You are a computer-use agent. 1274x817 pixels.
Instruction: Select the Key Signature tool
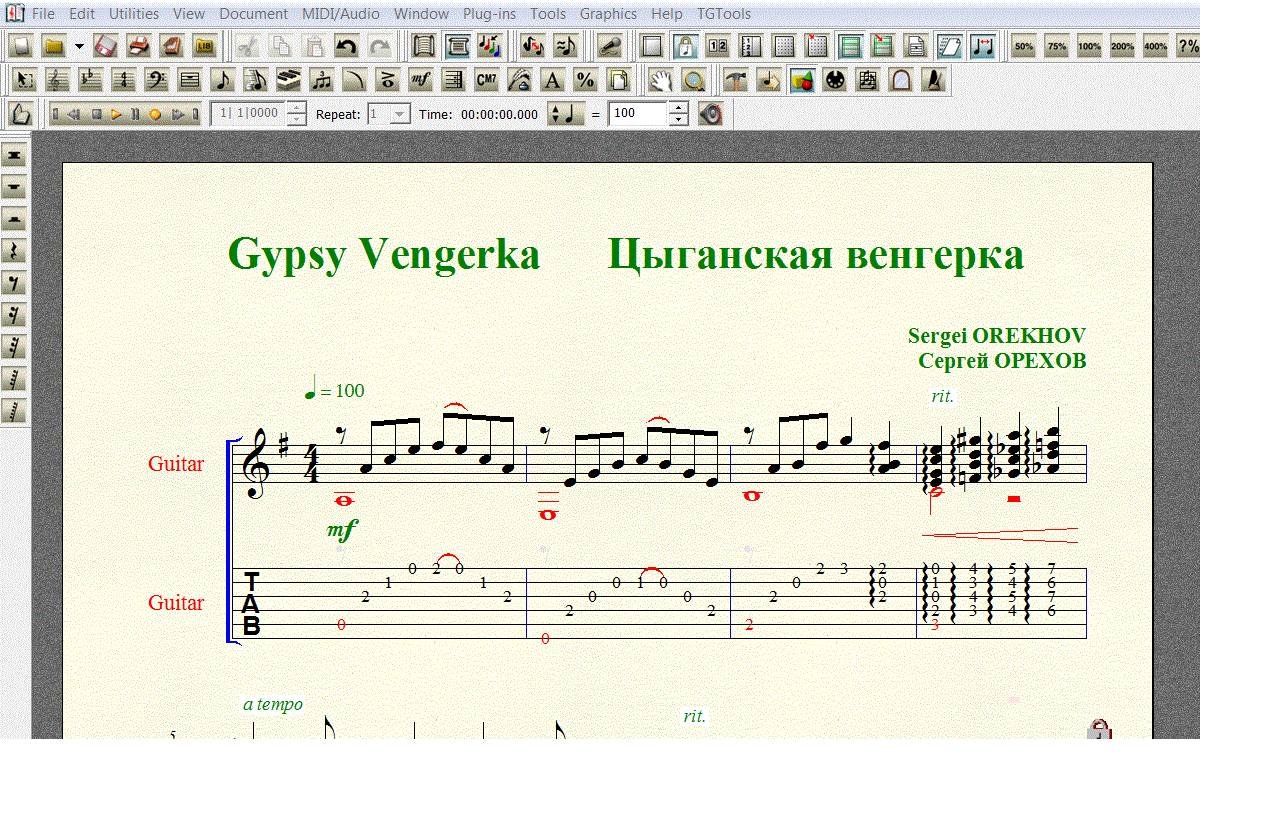point(91,80)
